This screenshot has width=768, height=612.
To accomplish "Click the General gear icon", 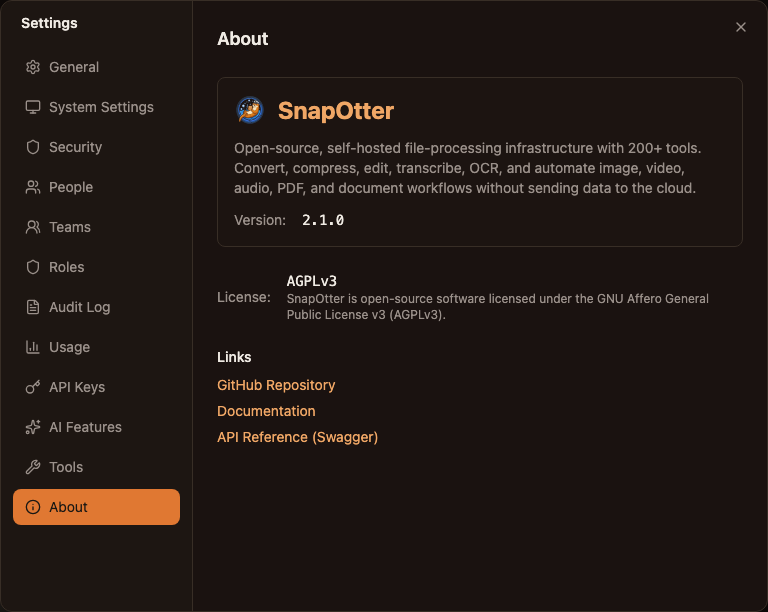I will tap(33, 67).
